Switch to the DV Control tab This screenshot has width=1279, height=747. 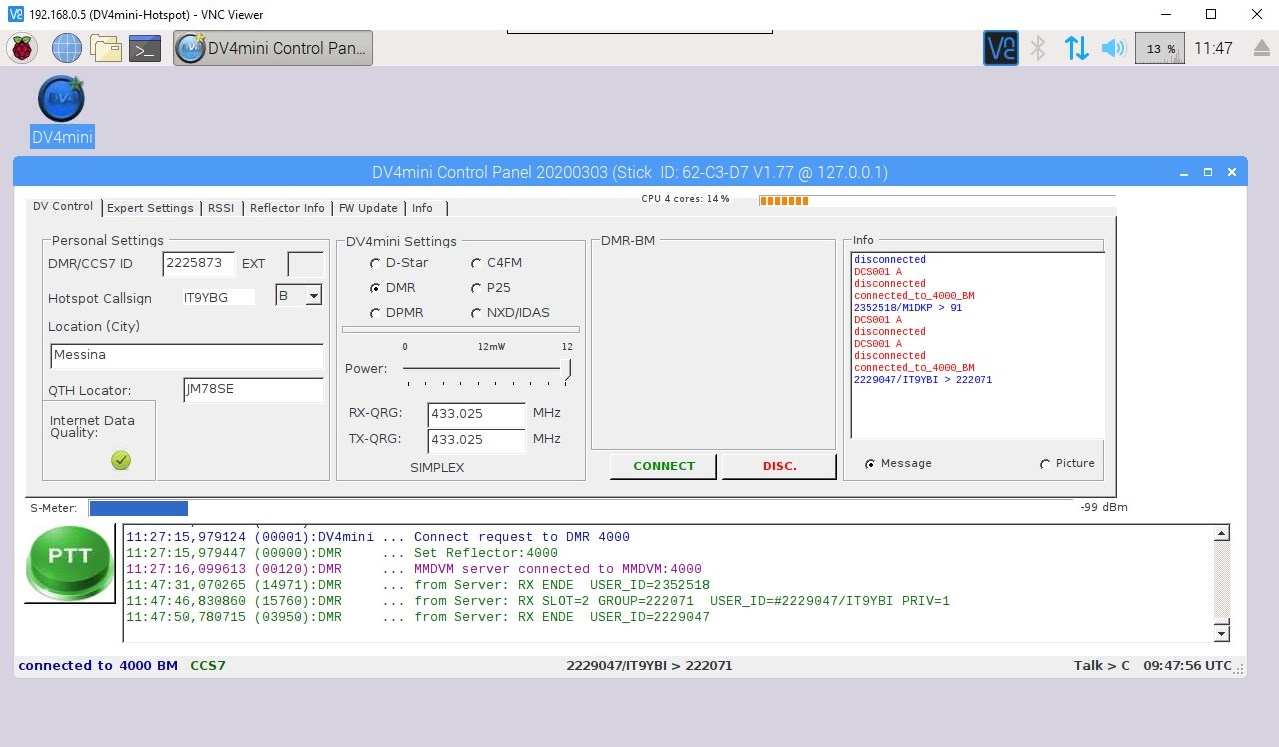63,207
